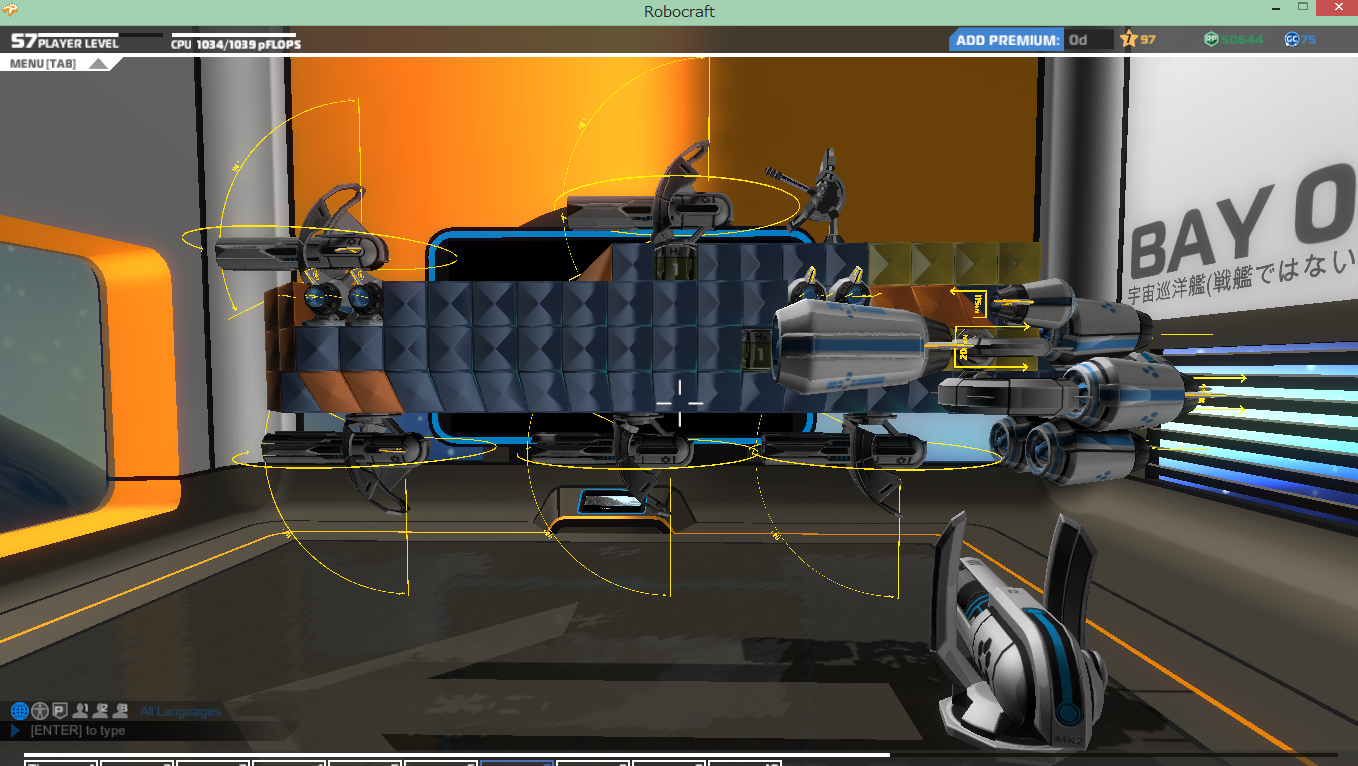Viewport: 1358px width, 766px height.
Task: Open custom chat channel 1 icon
Action: point(81,711)
